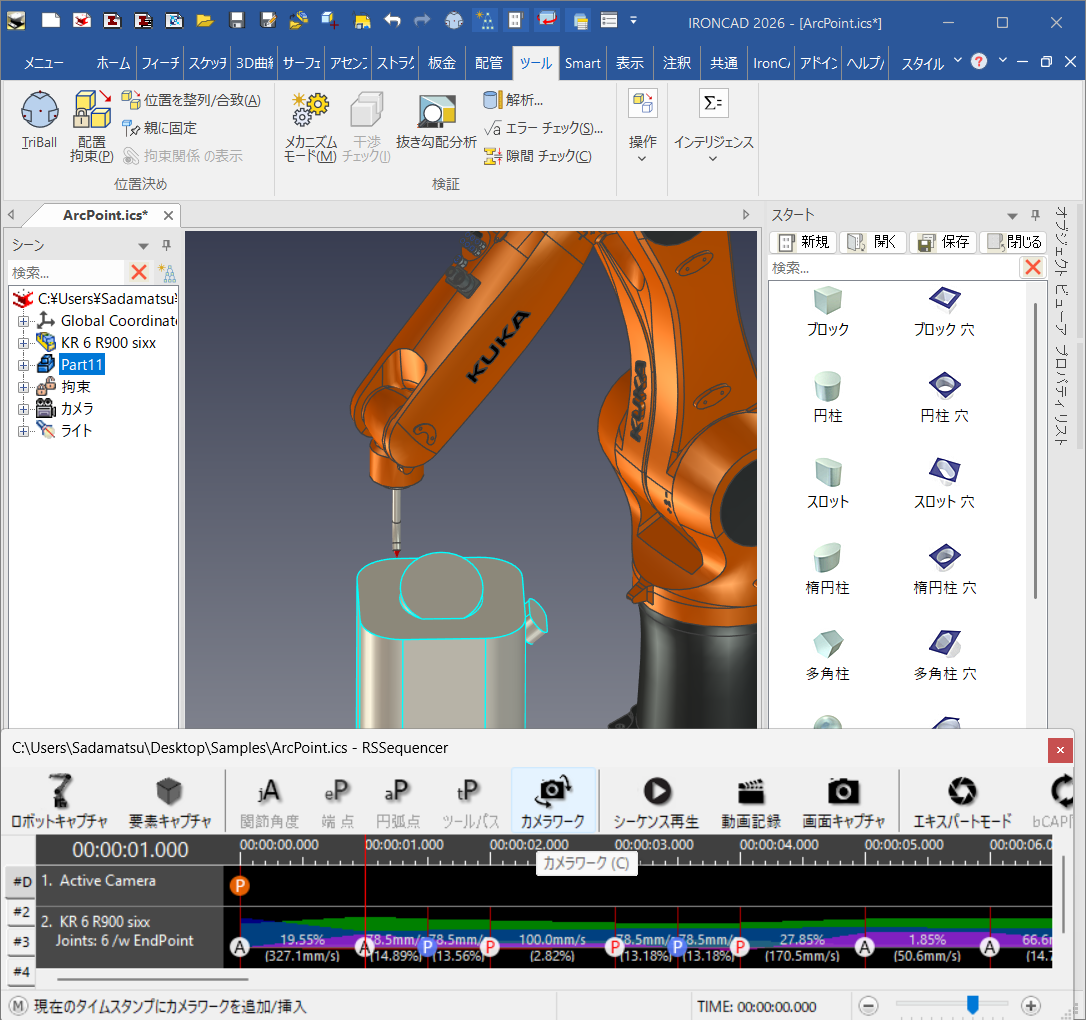Expand KR 6 R900 sixx tree node
This screenshot has width=1086, height=1020.
pos(24,343)
